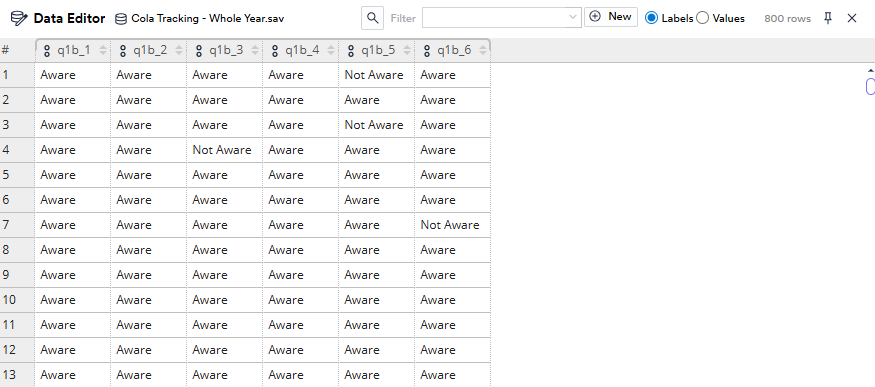The width and height of the screenshot is (875, 387).
Task: Select row number 7 header
Action: click(x=17, y=225)
